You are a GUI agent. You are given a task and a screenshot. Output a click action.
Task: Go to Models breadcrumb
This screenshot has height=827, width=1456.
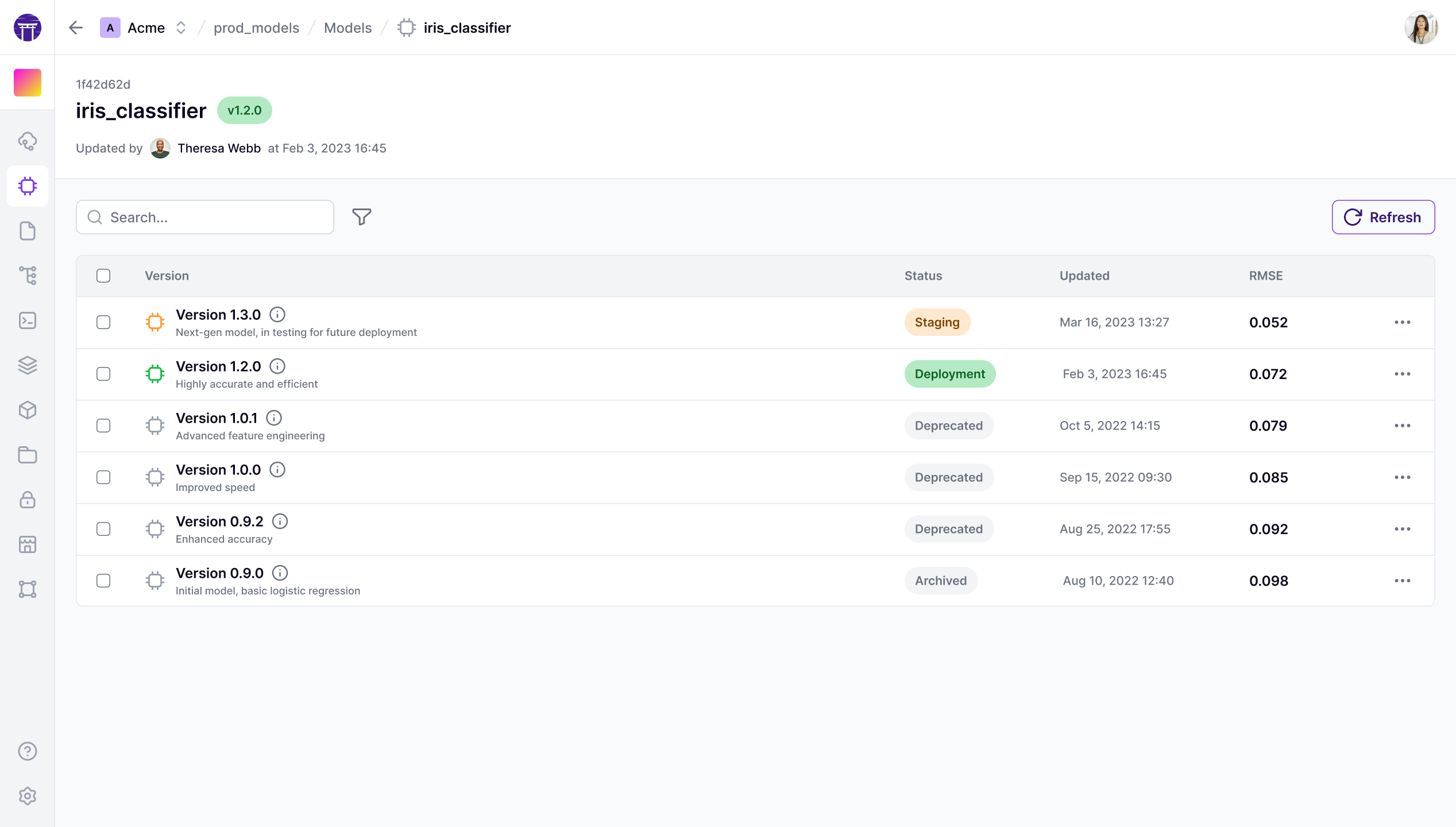coord(347,28)
